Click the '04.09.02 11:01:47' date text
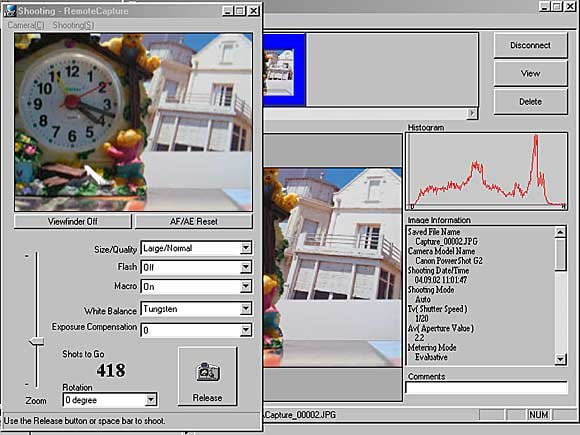Image resolution: width=580 pixels, height=435 pixels. pyautogui.click(x=441, y=280)
